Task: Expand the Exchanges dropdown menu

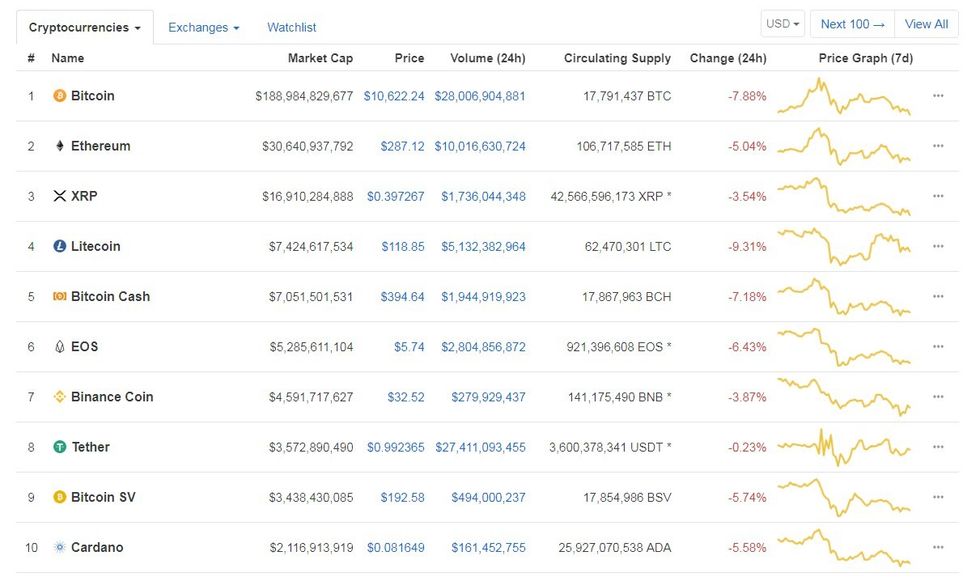Action: point(203,27)
